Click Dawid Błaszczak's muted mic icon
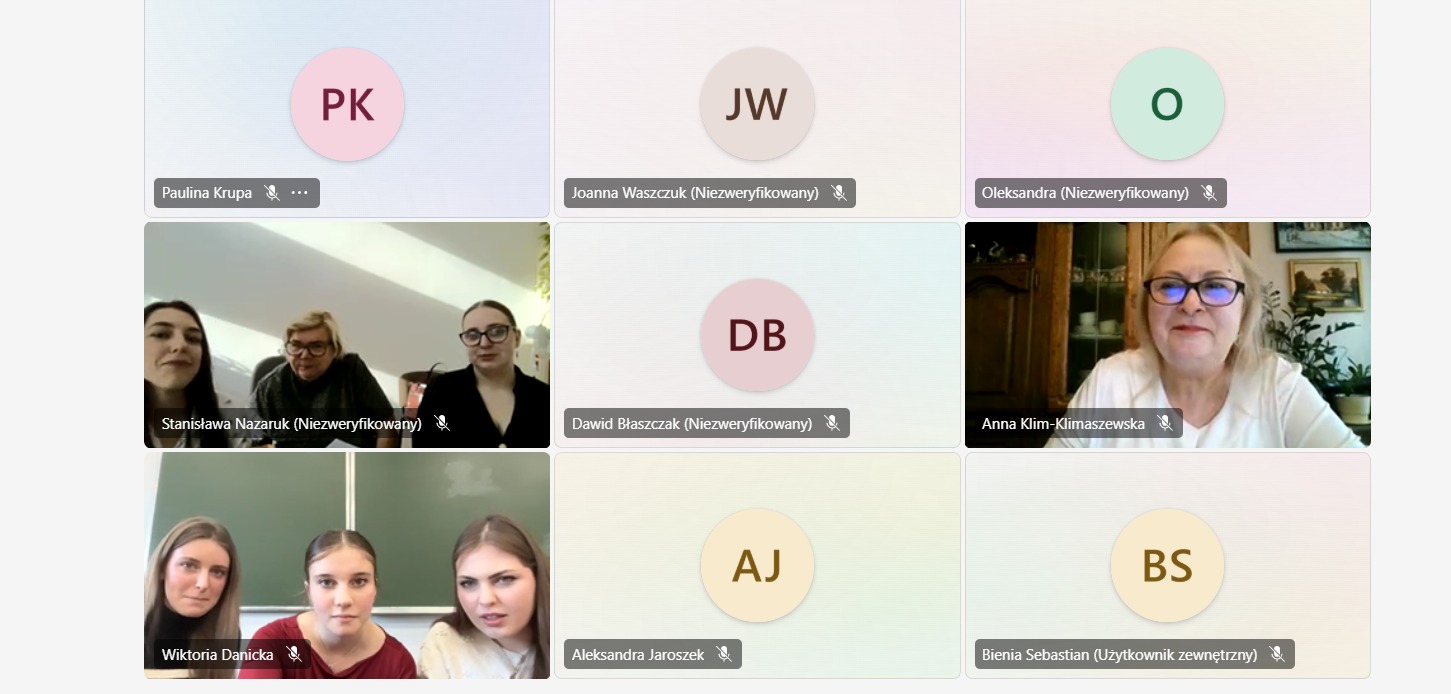This screenshot has height=694, width=1451. (x=832, y=424)
